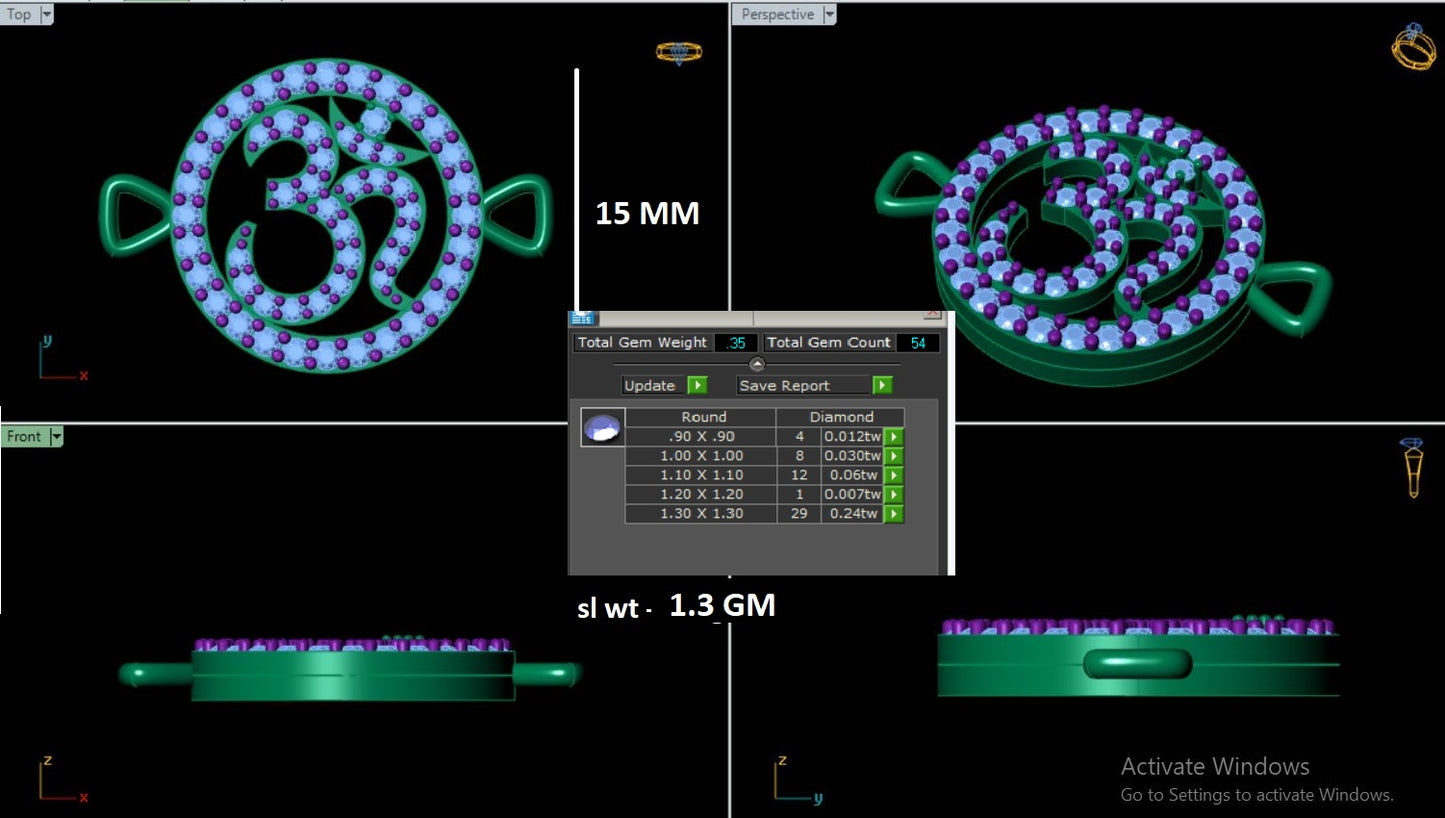Open the Top viewport dropdown arrow
The width and height of the screenshot is (1445, 818).
point(46,14)
